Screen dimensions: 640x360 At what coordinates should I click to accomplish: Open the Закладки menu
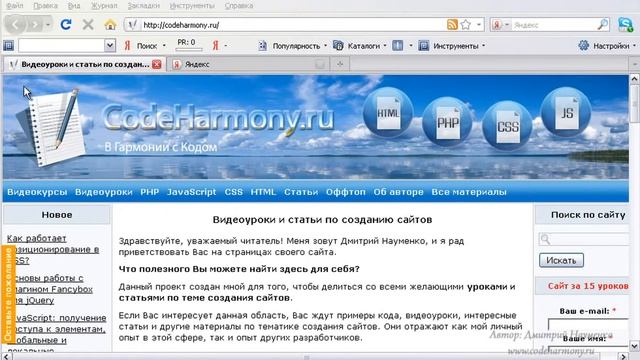click(x=143, y=6)
